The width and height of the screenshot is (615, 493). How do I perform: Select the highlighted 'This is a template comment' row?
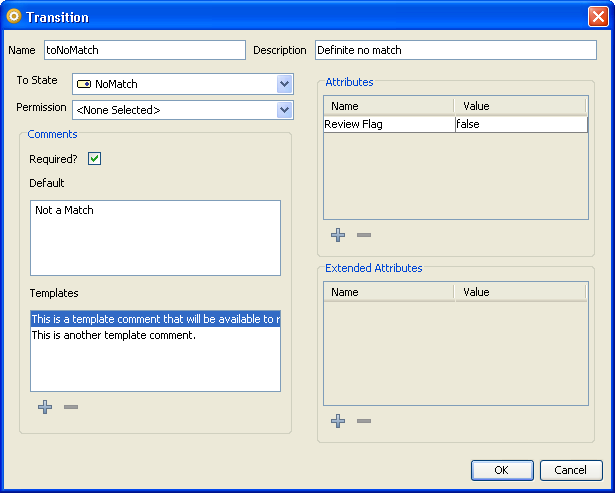[155, 319]
